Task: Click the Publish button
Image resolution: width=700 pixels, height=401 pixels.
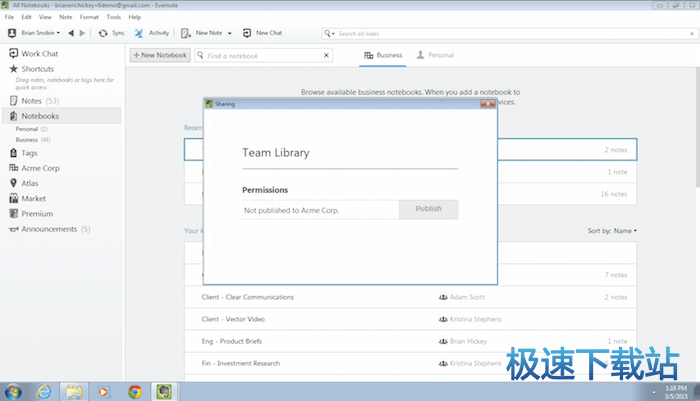Action: 428,209
